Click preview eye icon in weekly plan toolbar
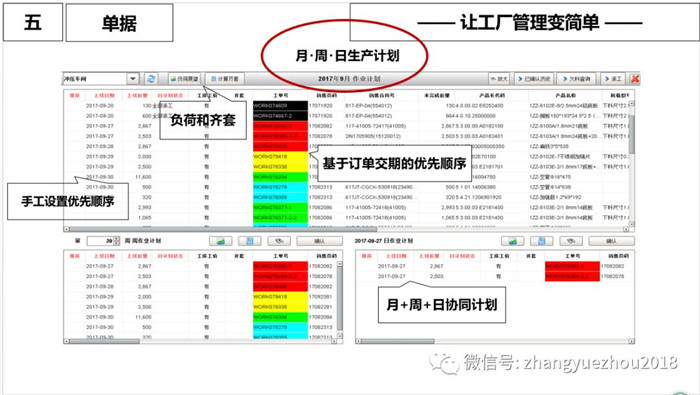Viewport: 700px width, 395px height. tap(279, 241)
